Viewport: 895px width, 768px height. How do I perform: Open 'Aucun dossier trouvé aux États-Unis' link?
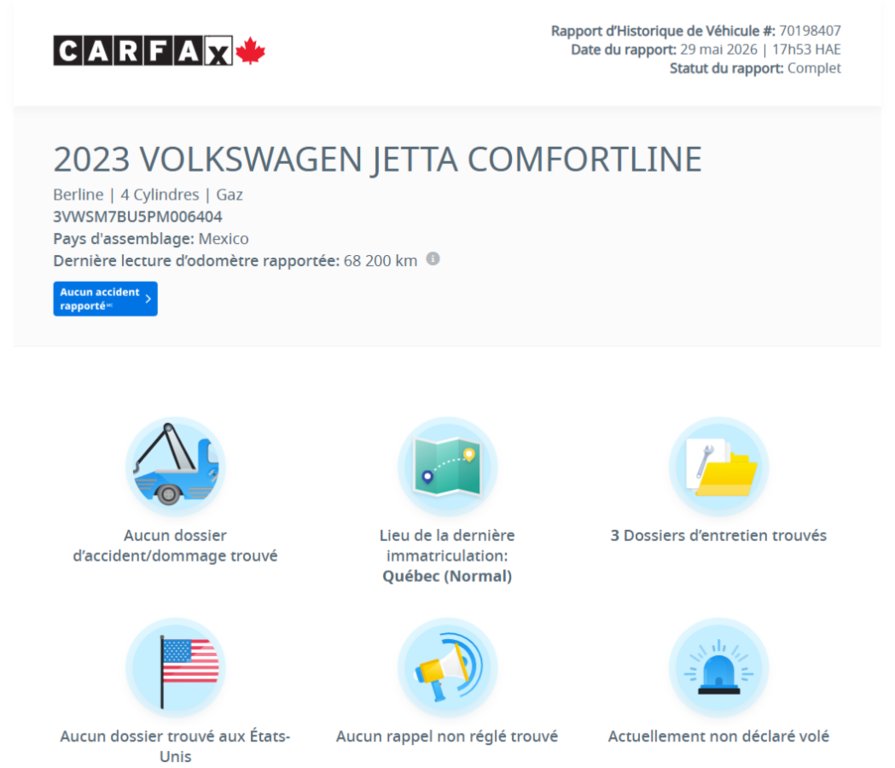175,746
